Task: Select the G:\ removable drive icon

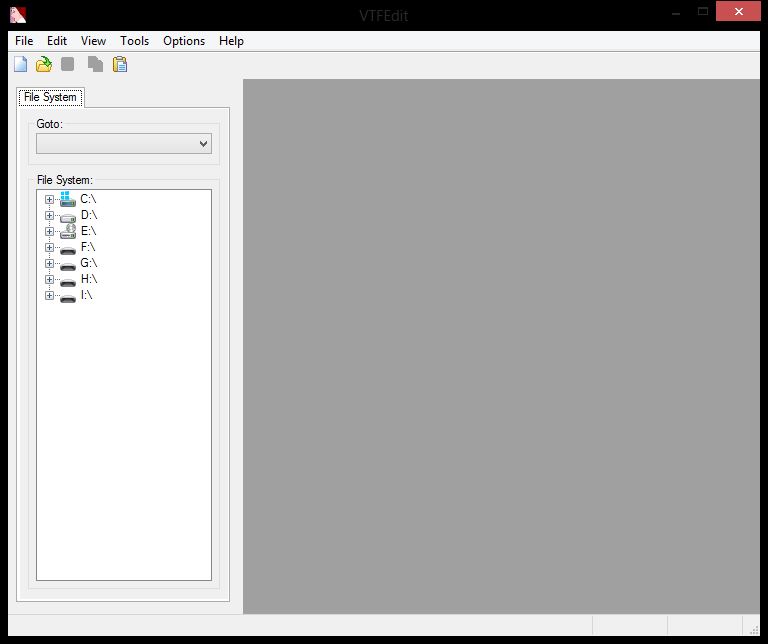Action: click(x=68, y=266)
